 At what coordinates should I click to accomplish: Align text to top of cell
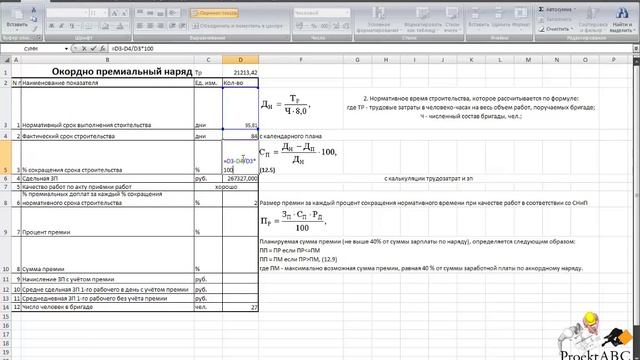point(140,13)
